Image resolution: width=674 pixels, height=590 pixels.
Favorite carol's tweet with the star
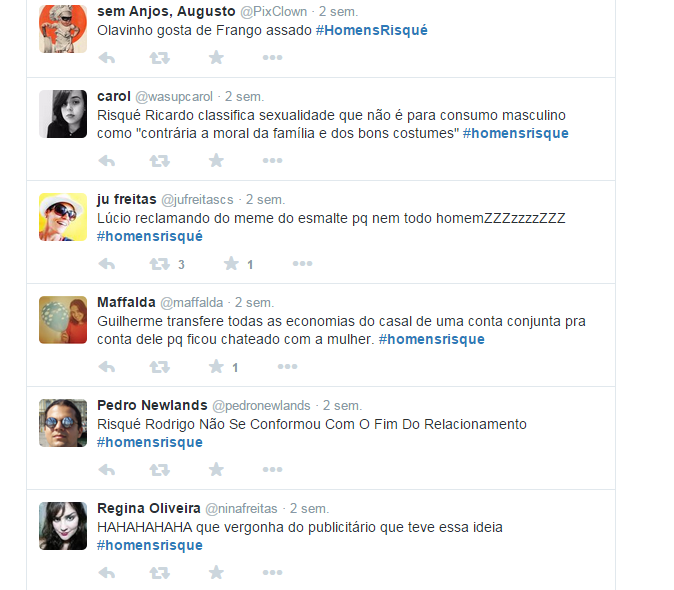216,161
